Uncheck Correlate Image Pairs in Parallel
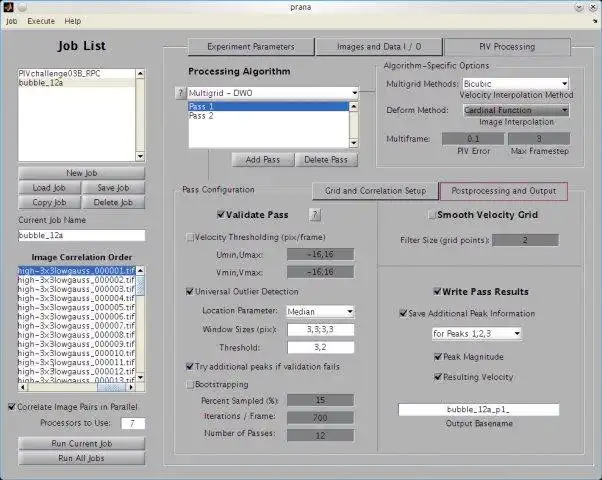 point(12,407)
